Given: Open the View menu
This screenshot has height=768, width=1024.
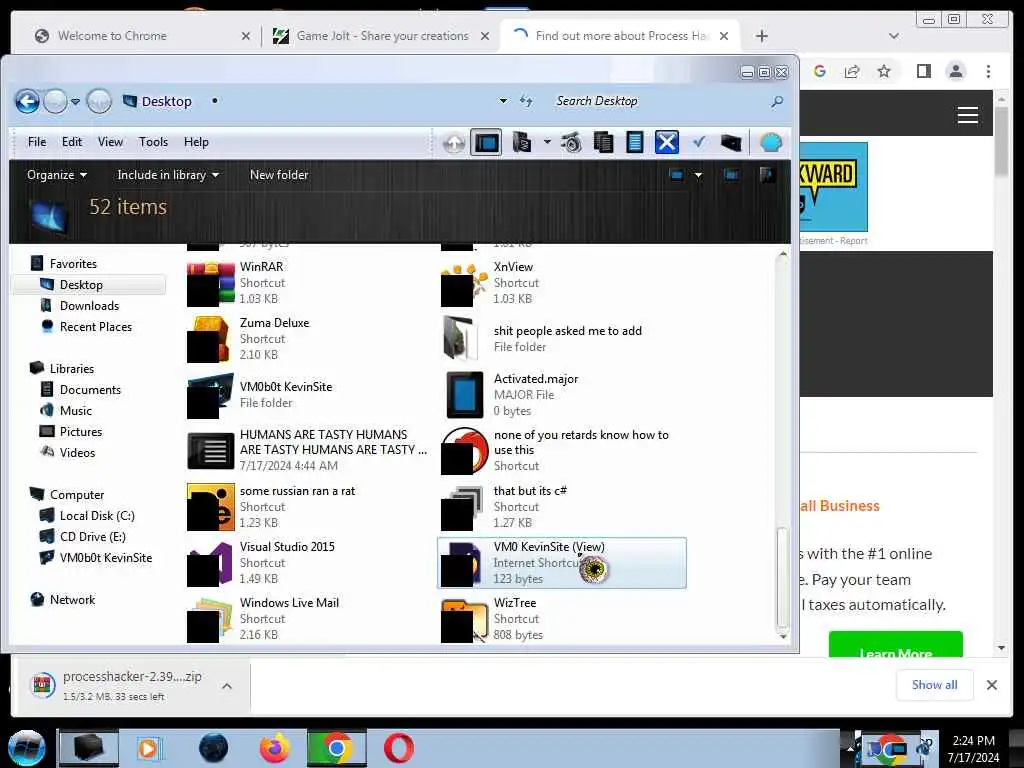Looking at the screenshot, I should (x=110, y=142).
